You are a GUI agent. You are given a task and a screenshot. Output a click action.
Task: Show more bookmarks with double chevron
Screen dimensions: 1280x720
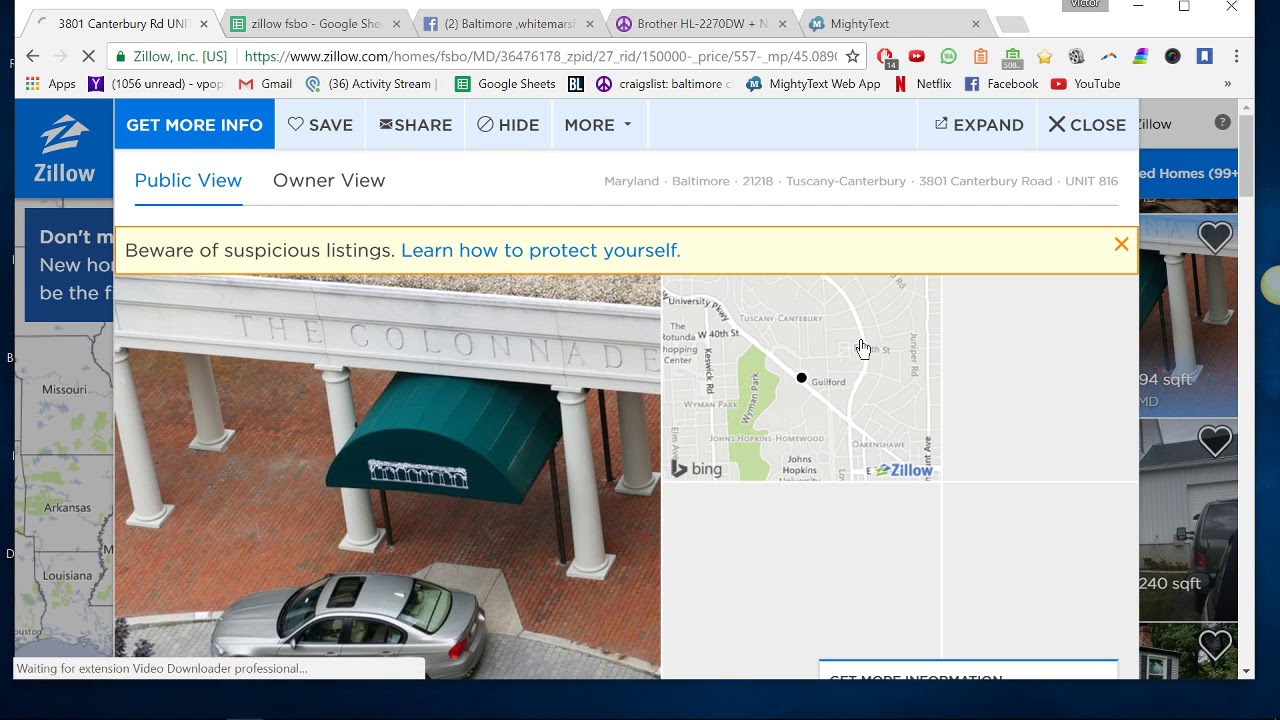click(1227, 84)
